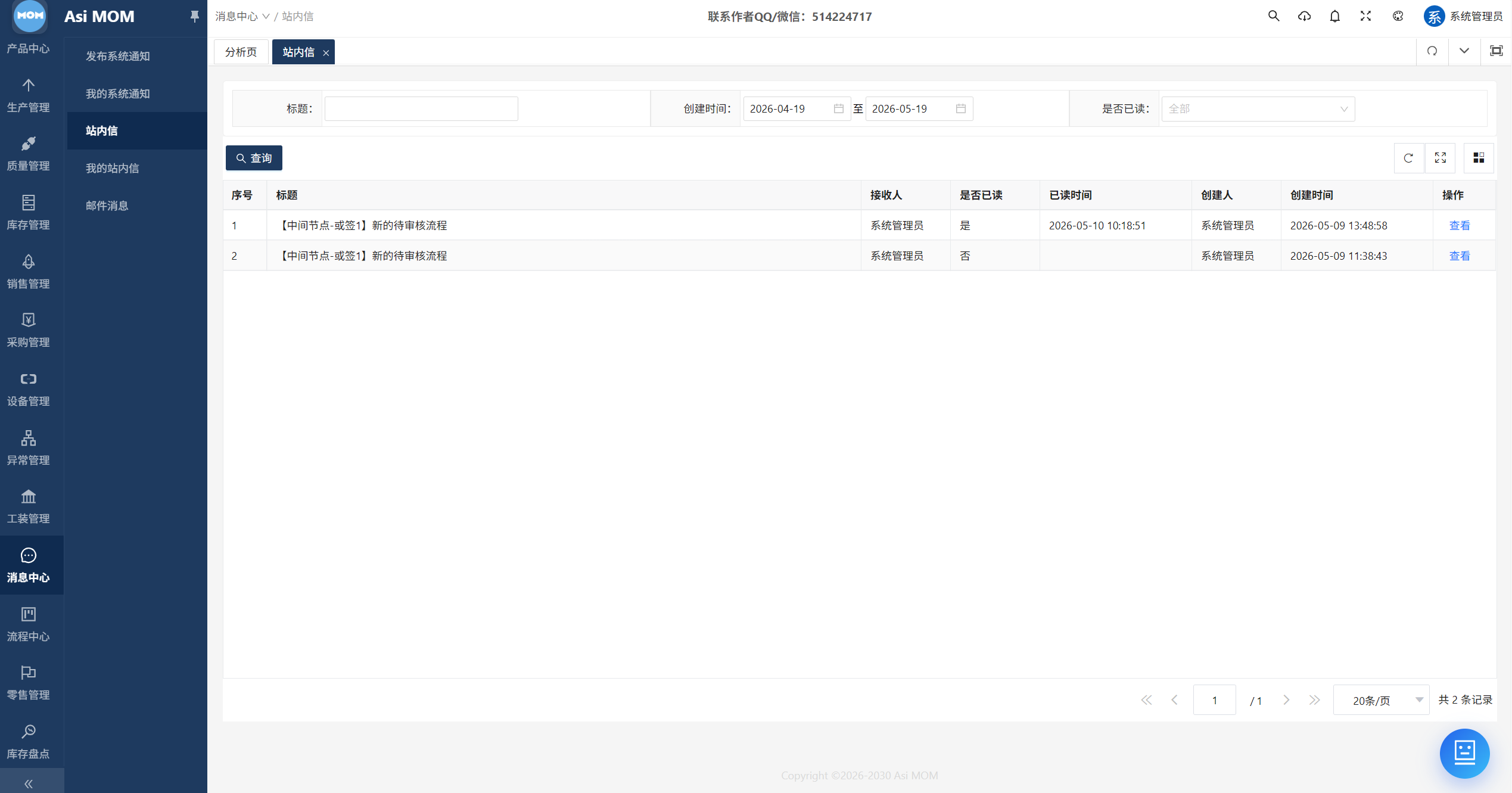Select 站内信 menu item
The height and width of the screenshot is (793, 1512).
pos(137,130)
